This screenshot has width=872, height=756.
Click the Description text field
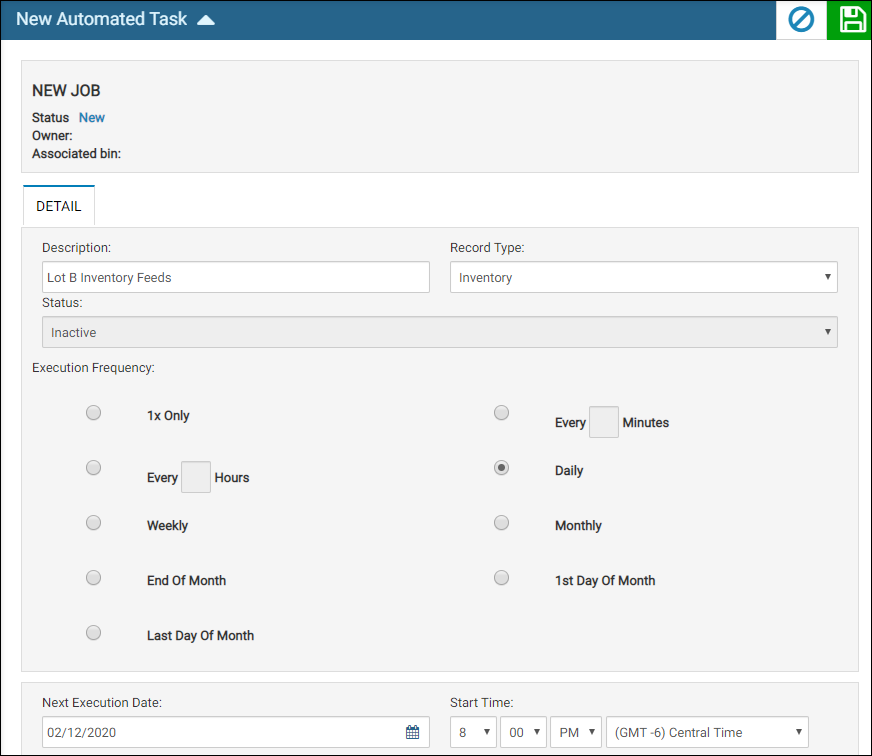236,277
